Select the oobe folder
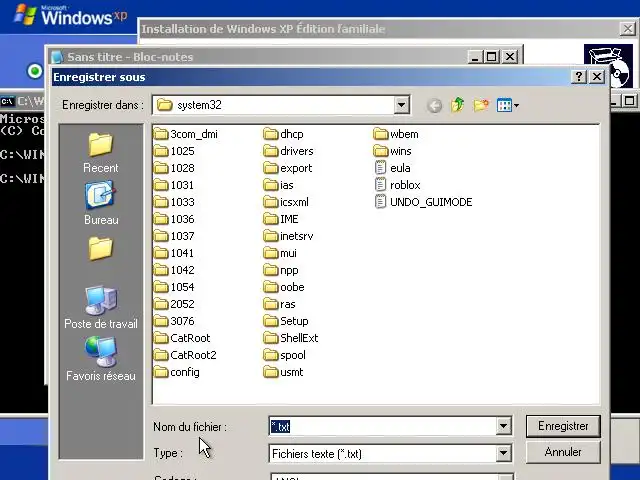Viewport: 640px width, 480px height. tap(284, 287)
